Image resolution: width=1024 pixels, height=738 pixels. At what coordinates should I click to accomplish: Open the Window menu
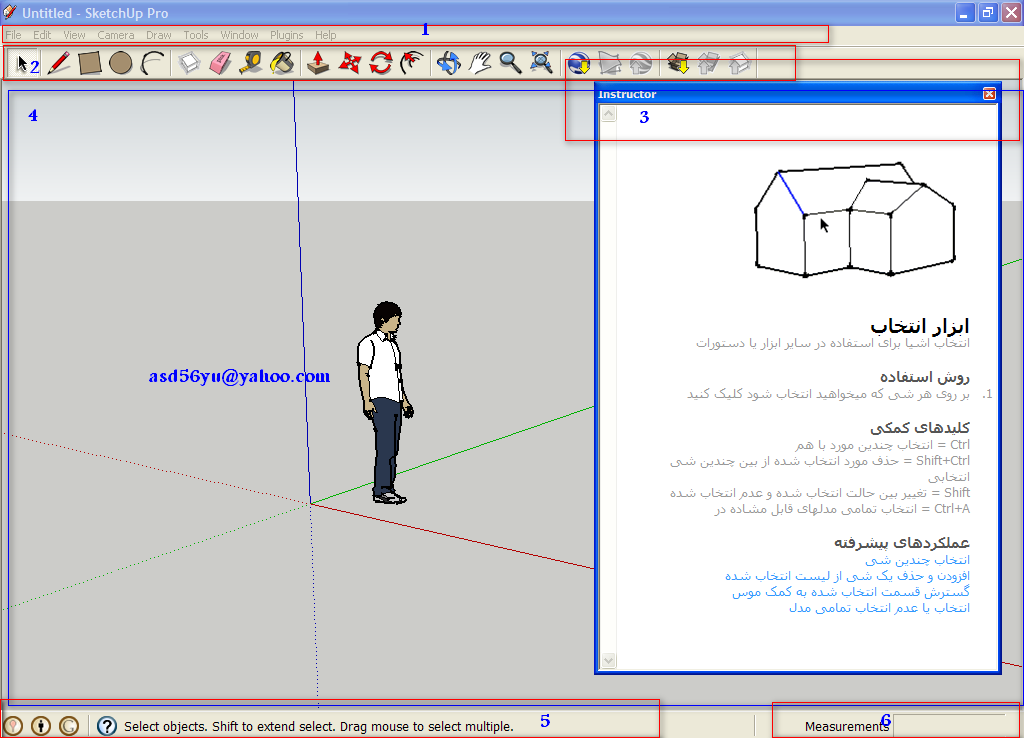(x=240, y=35)
